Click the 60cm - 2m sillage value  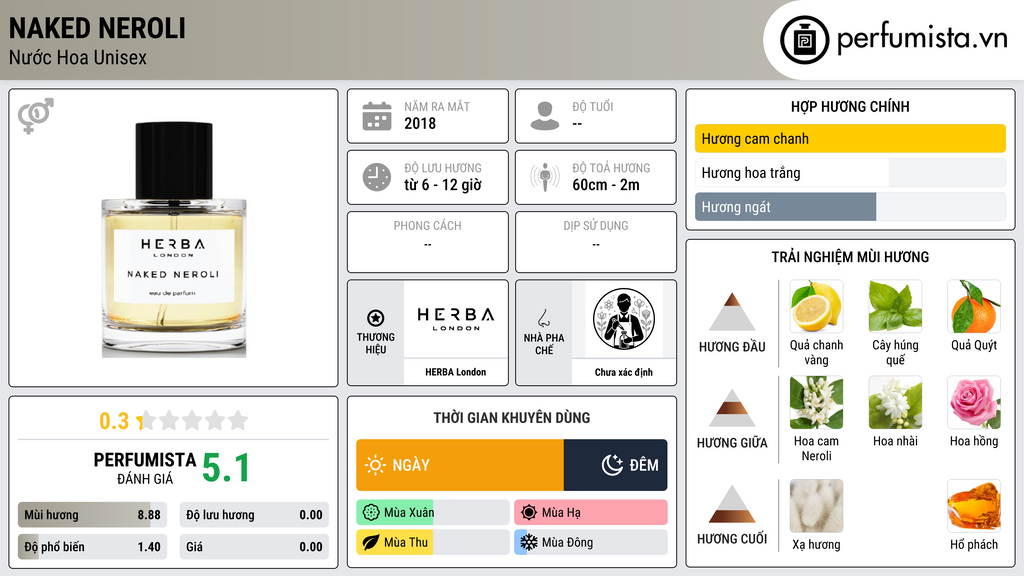606,185
